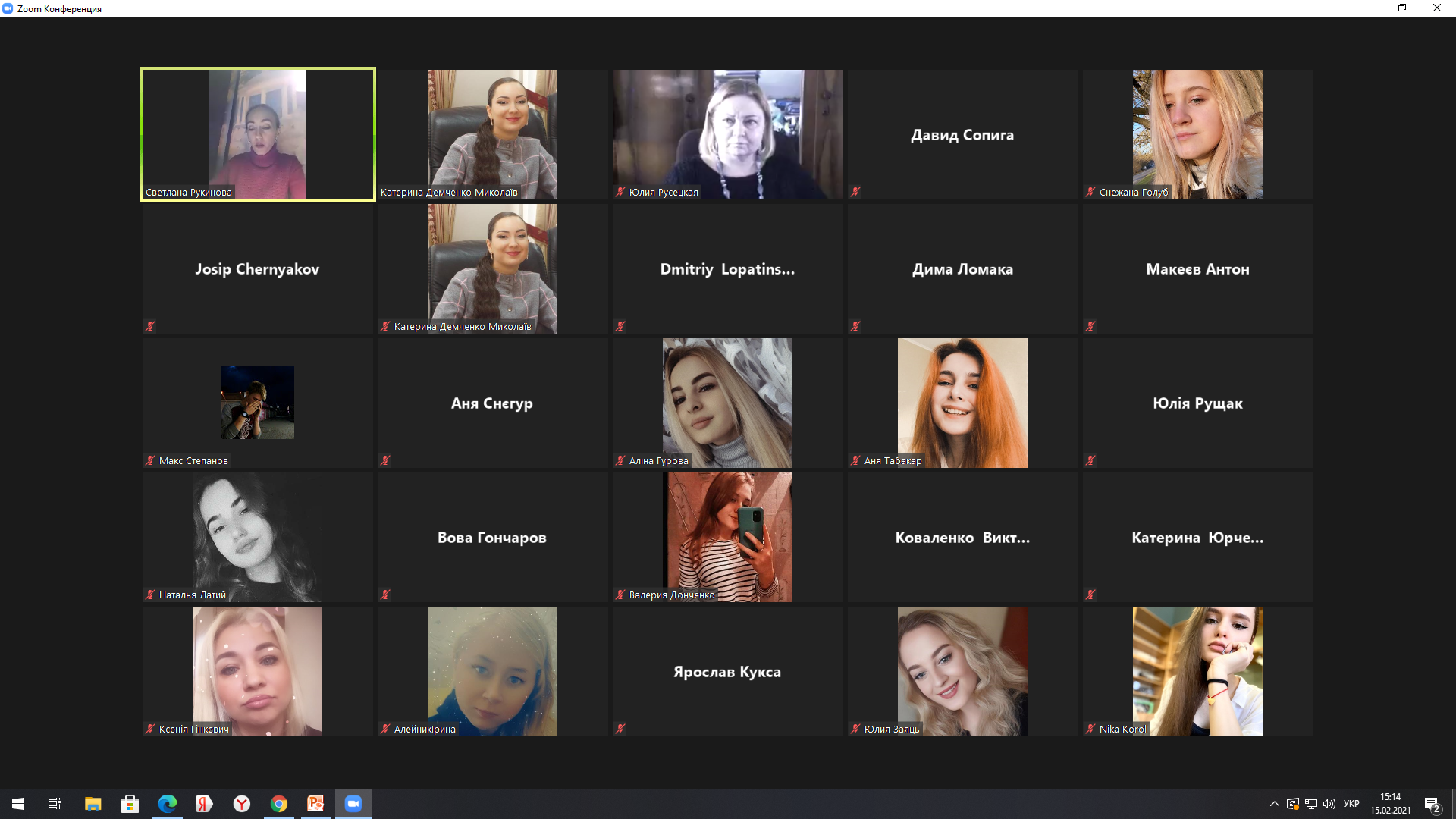Open the volume control in the system tray

[1329, 804]
